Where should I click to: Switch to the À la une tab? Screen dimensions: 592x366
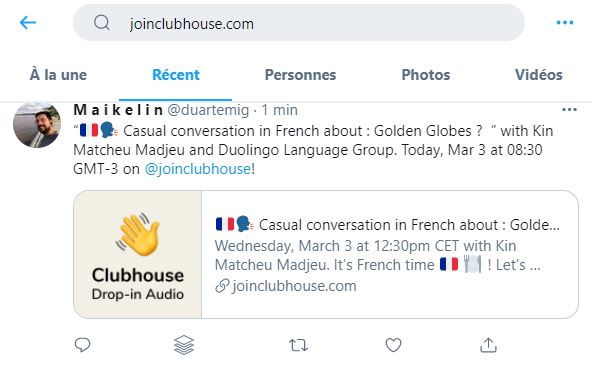tap(58, 75)
